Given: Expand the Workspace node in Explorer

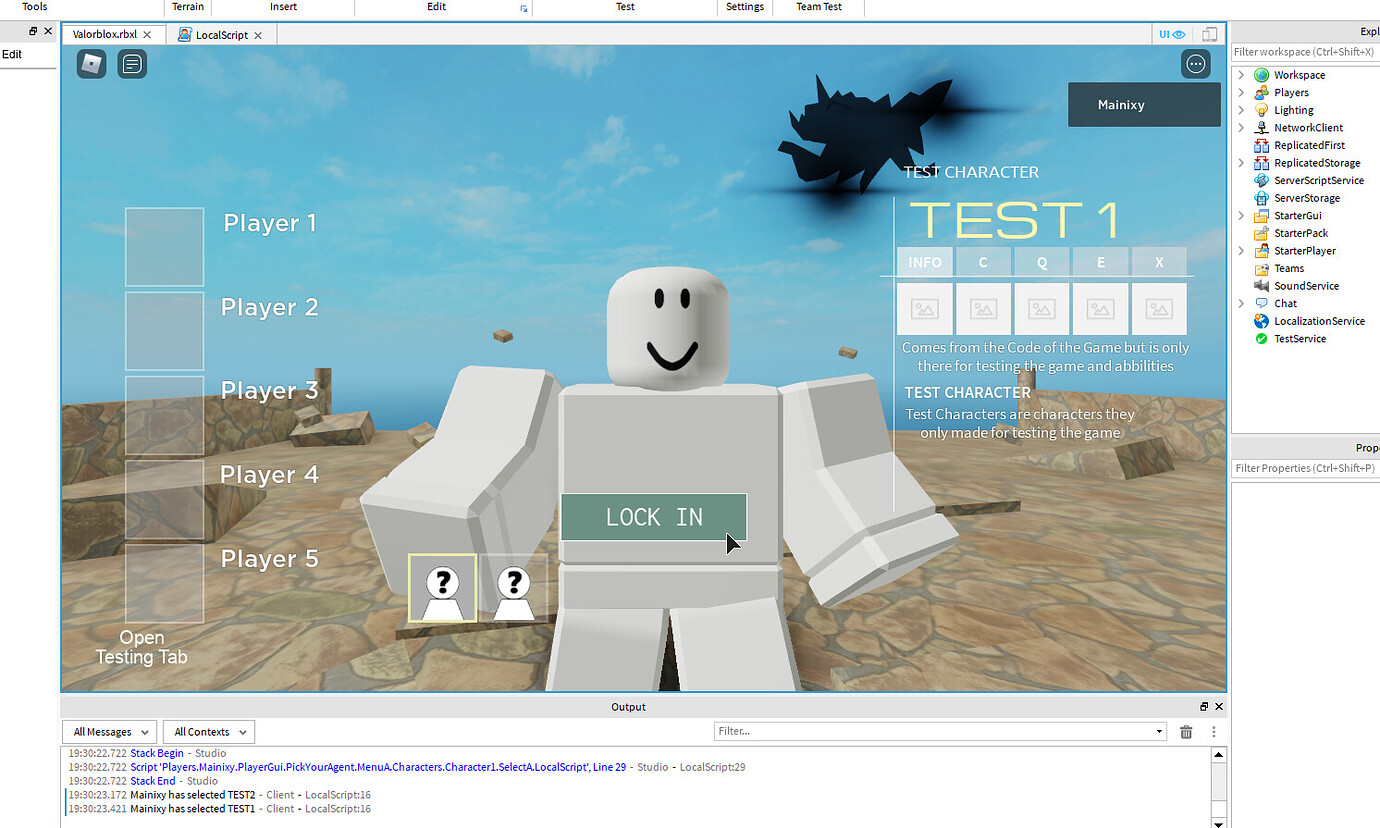Looking at the screenshot, I should tap(1240, 74).
